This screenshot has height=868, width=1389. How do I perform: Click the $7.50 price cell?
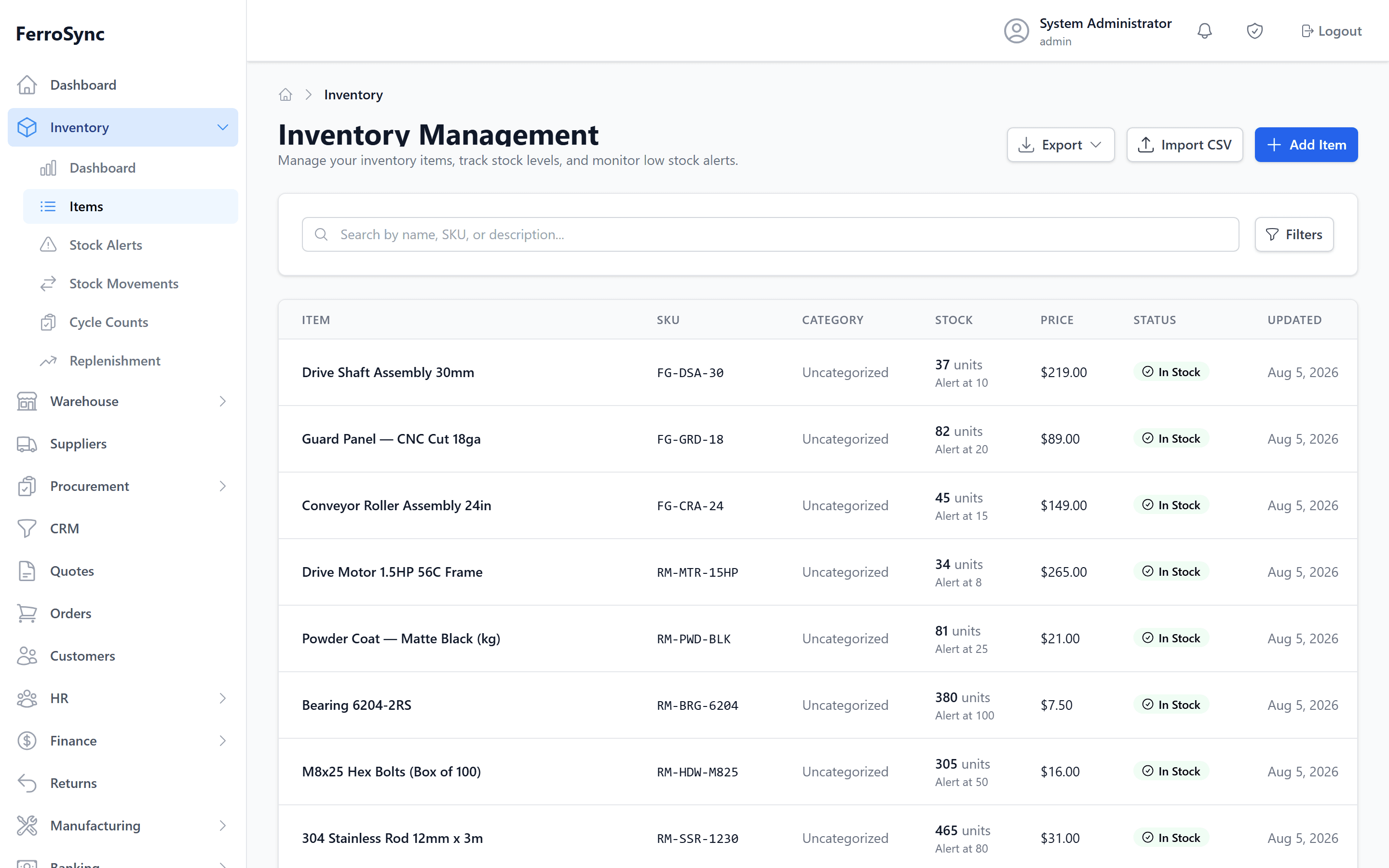[1056, 705]
